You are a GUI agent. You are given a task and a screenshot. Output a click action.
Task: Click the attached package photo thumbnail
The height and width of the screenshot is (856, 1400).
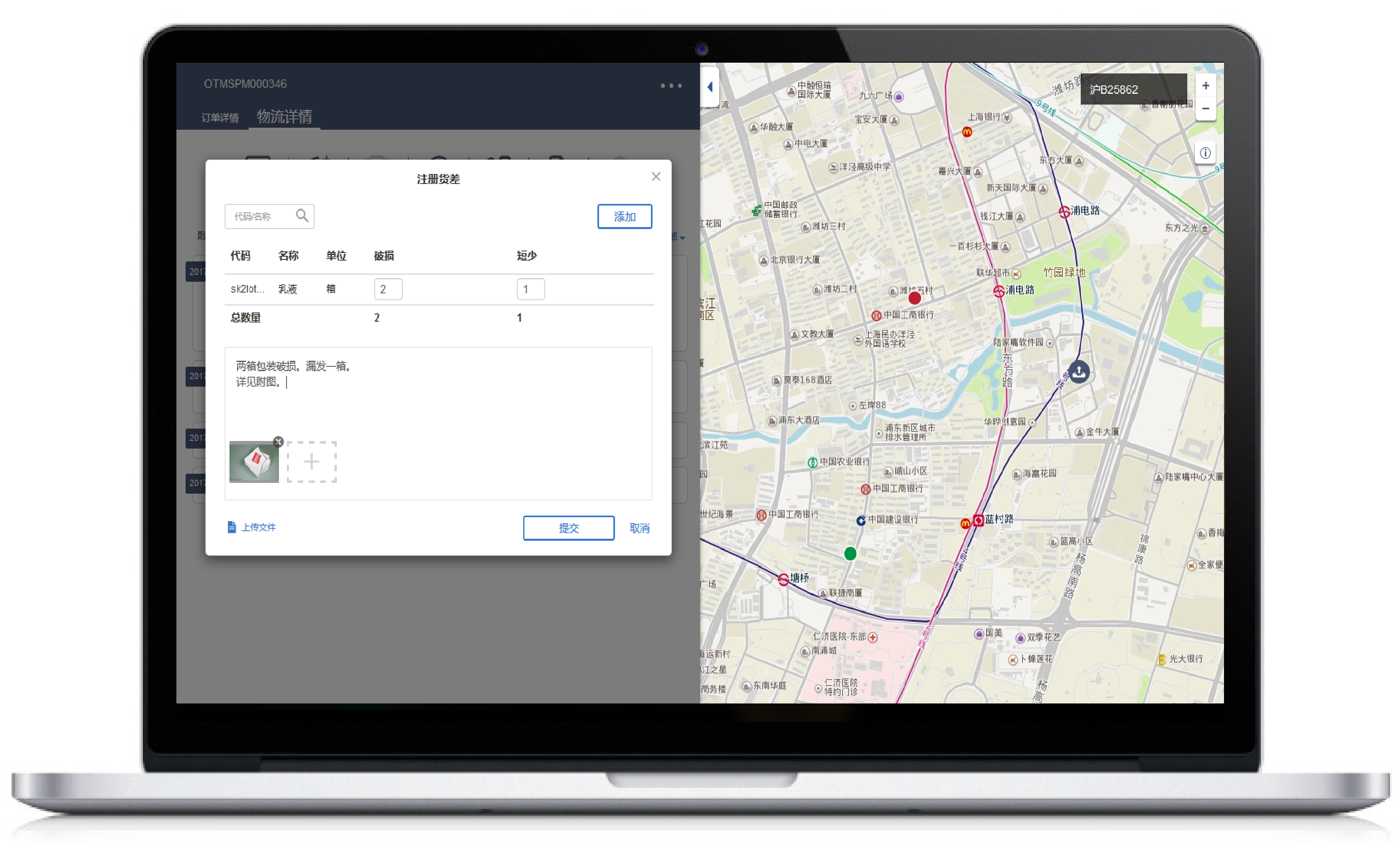pos(253,463)
